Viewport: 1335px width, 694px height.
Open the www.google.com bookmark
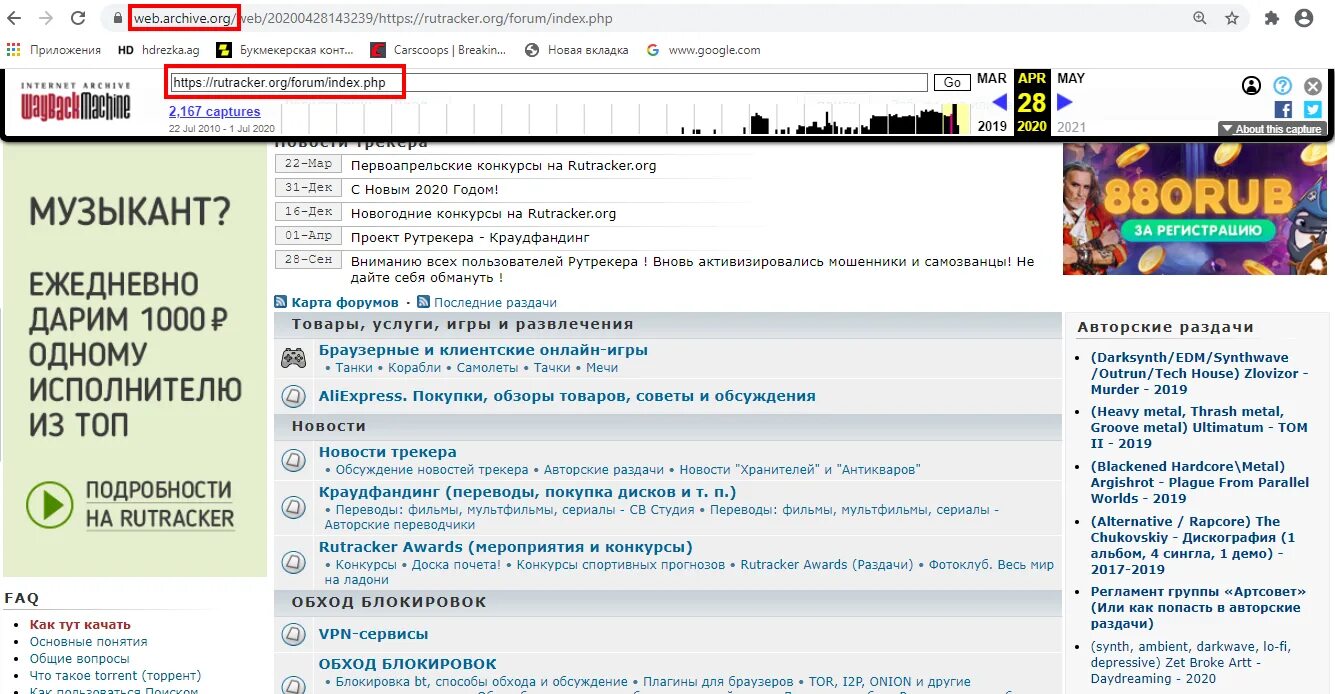point(703,50)
